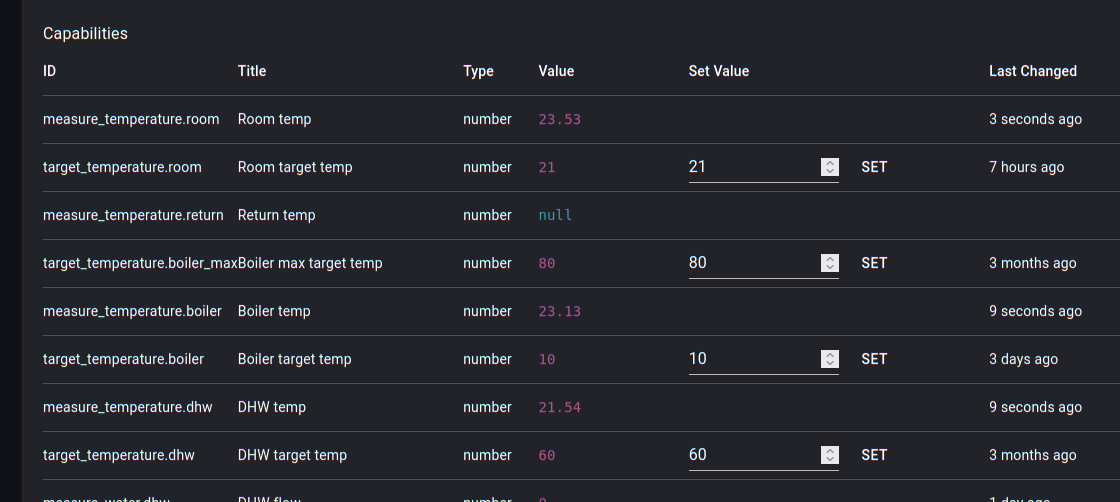Screen dimensions: 1120x502
Task: Focus the Room target temp set value field
Action: point(752,168)
